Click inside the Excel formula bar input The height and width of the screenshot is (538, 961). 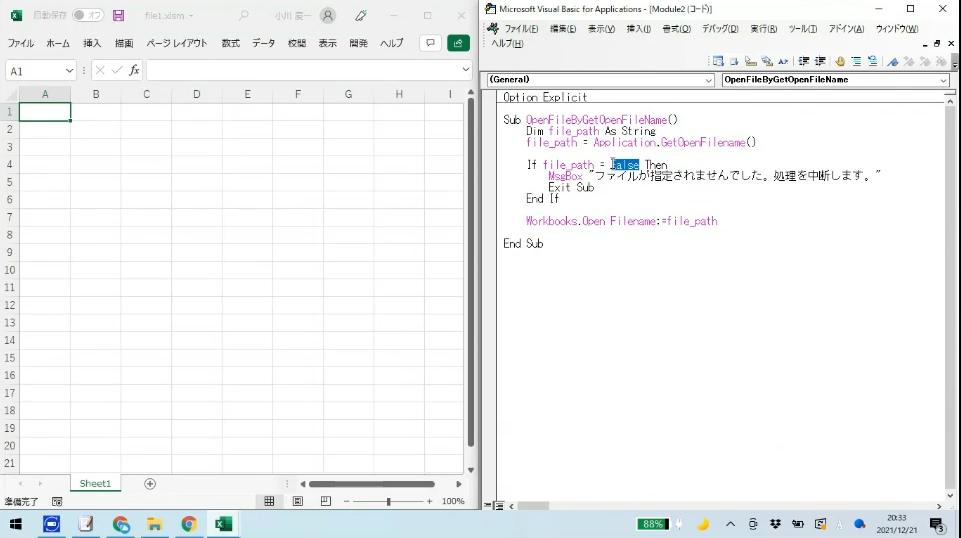click(x=300, y=71)
